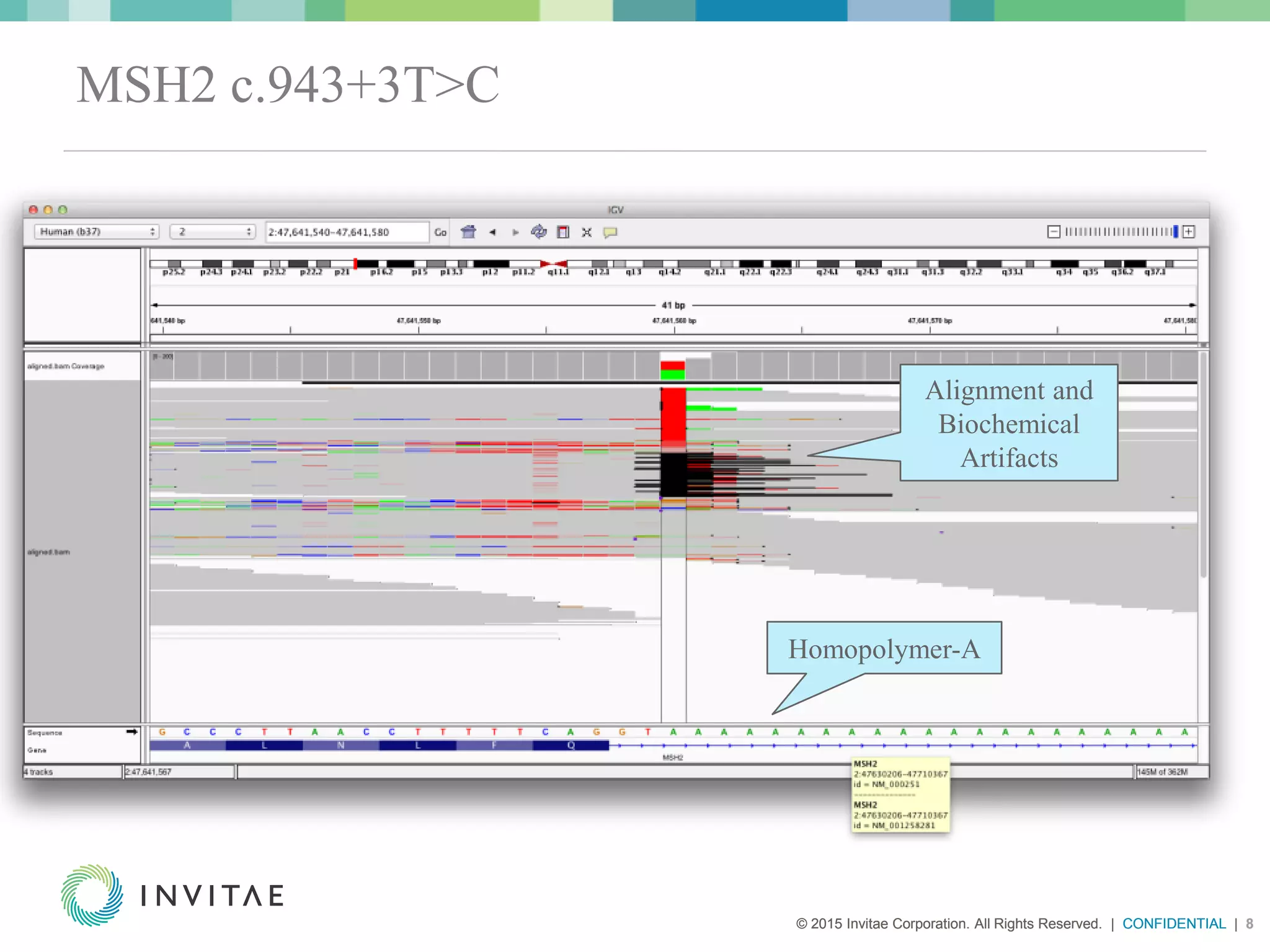Open the chromosome 2 dropdown
The height and width of the screenshot is (952, 1270).
pos(213,232)
